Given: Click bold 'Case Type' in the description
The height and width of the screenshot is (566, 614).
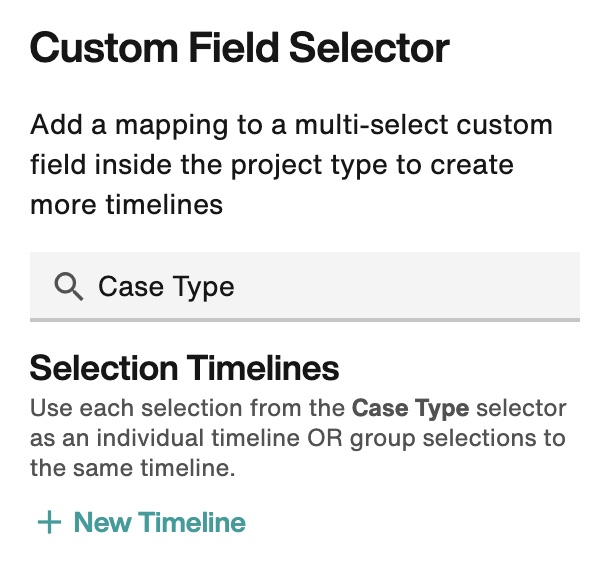Looking at the screenshot, I should 410,409.
